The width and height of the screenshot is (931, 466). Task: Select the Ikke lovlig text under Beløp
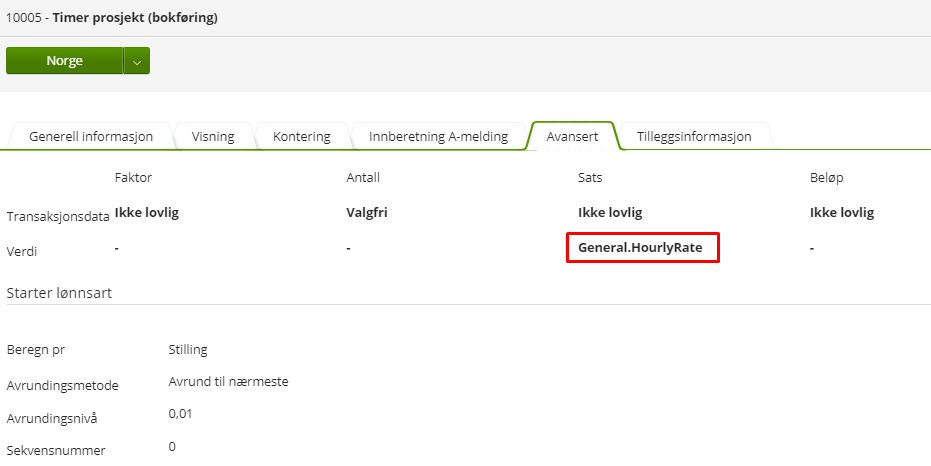[x=842, y=213]
